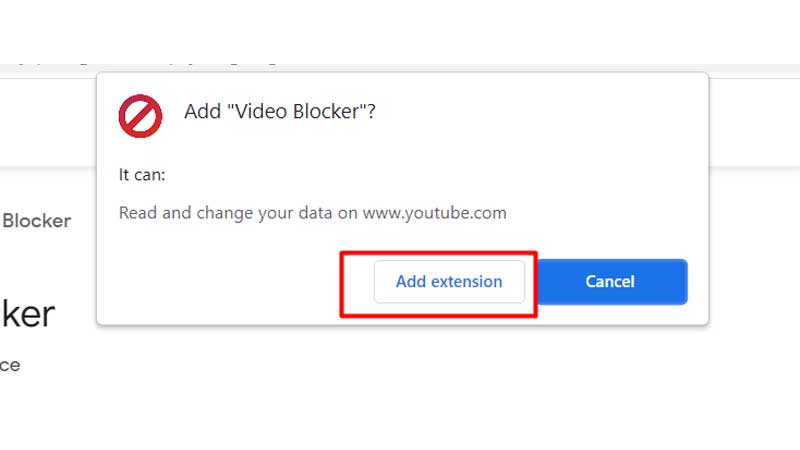Click the www.youtube.com text in permissions
Image resolution: width=800 pixels, height=450 pixels.
point(435,213)
